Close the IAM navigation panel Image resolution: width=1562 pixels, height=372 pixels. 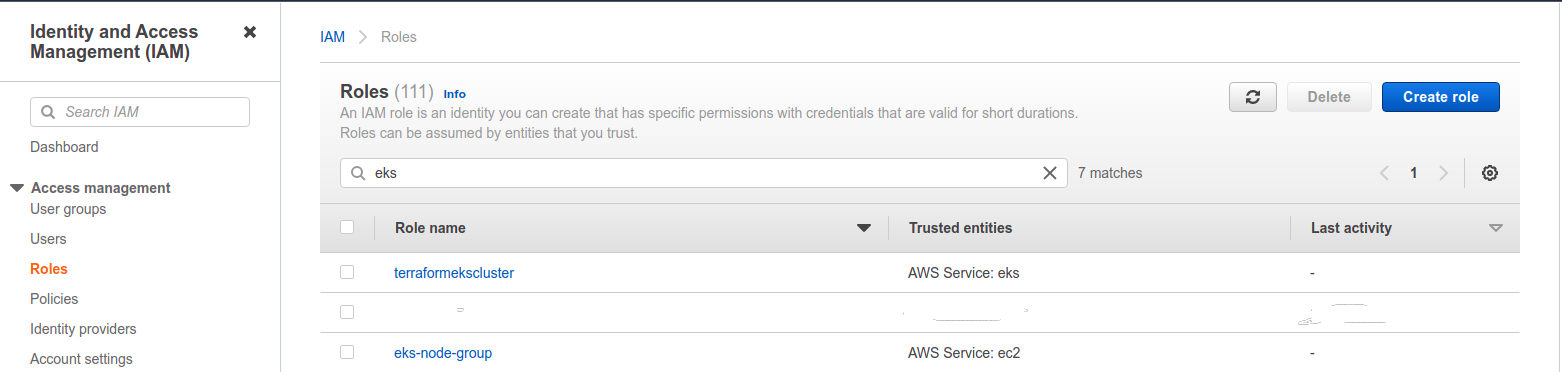tap(250, 32)
